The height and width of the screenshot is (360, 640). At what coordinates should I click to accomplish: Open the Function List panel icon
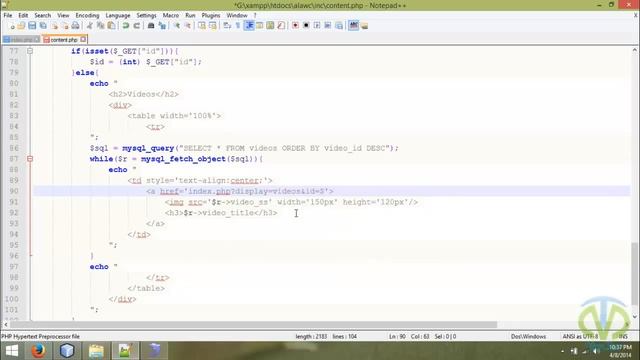(281, 26)
